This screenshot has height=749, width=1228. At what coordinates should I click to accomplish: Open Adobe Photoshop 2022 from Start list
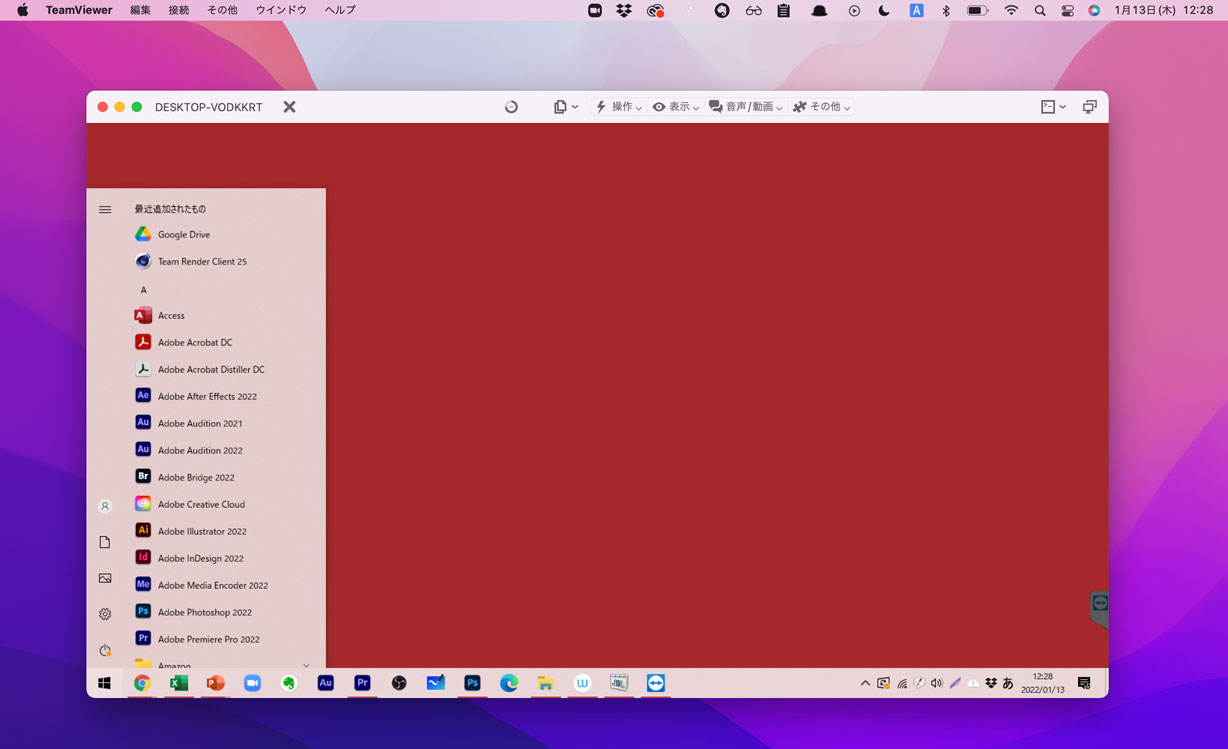point(204,612)
